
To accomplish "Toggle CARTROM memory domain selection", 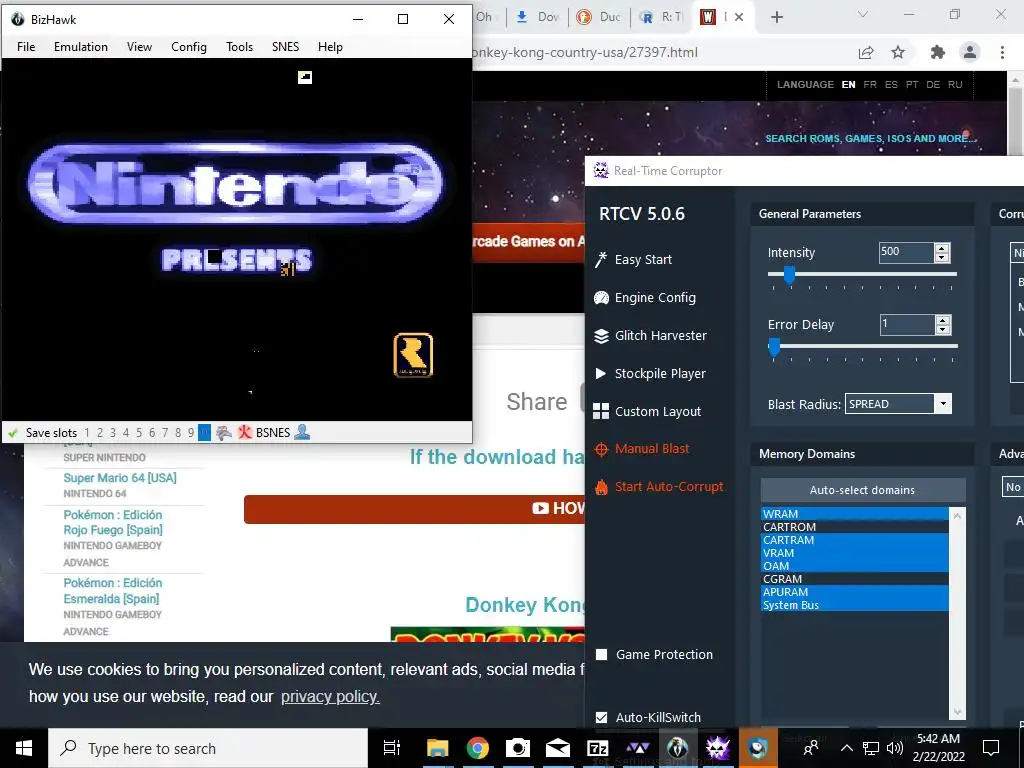I will [x=855, y=527].
